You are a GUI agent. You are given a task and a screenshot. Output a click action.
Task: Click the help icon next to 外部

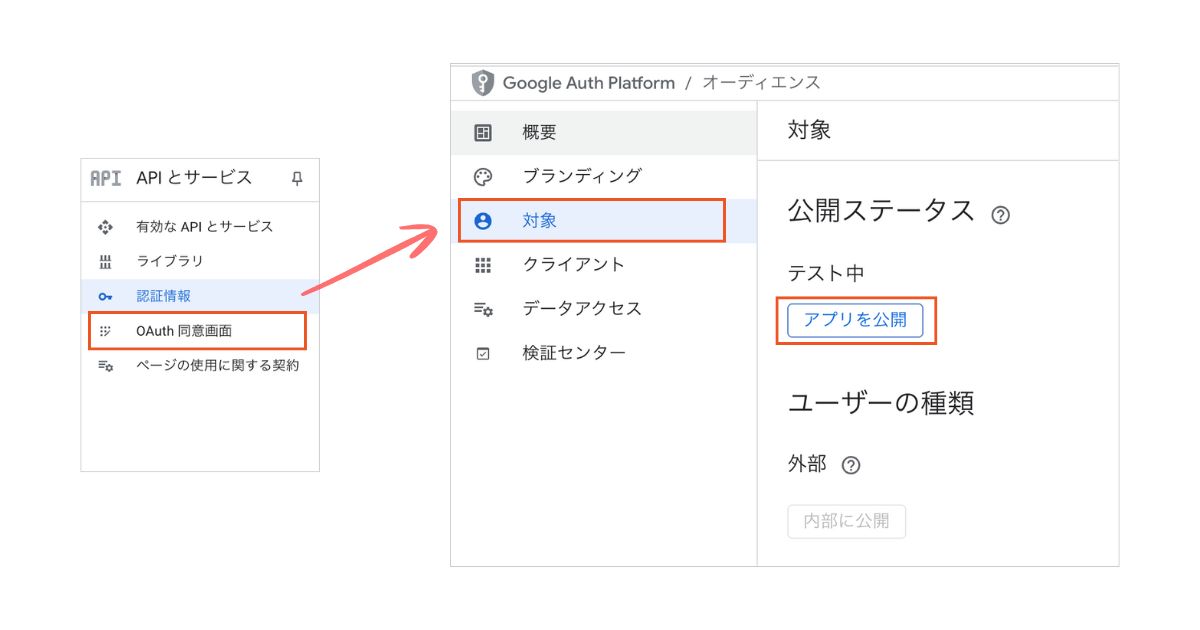point(851,465)
